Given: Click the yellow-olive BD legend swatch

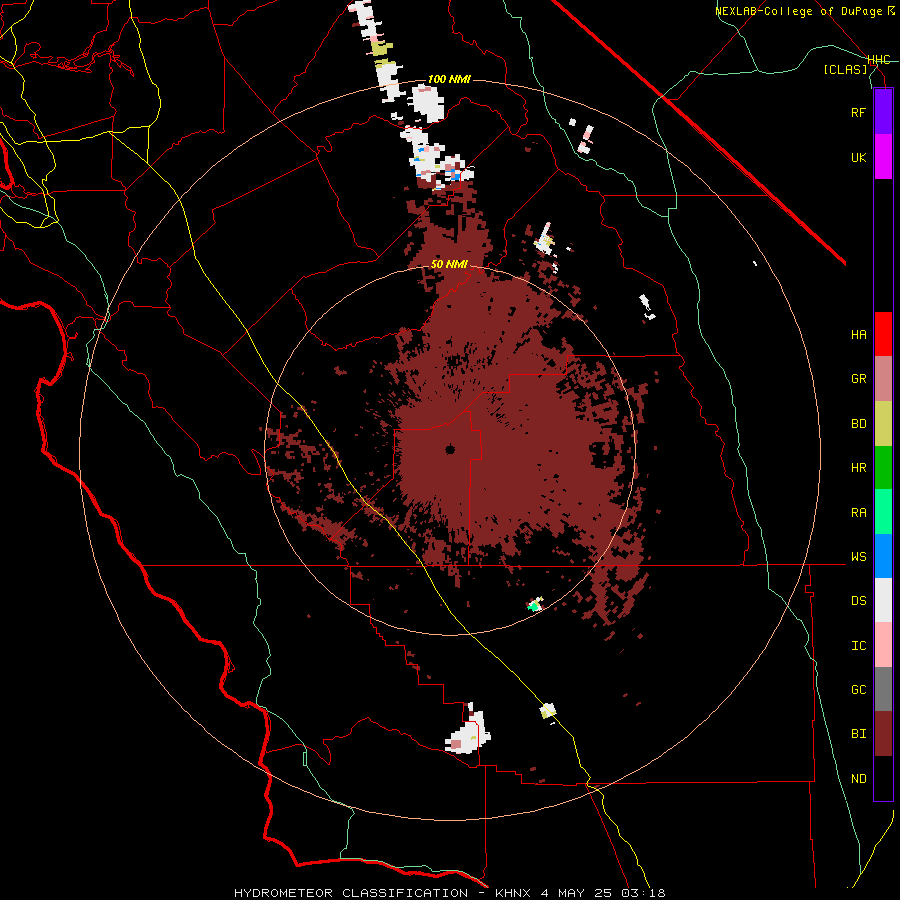Looking at the screenshot, I should tap(883, 424).
